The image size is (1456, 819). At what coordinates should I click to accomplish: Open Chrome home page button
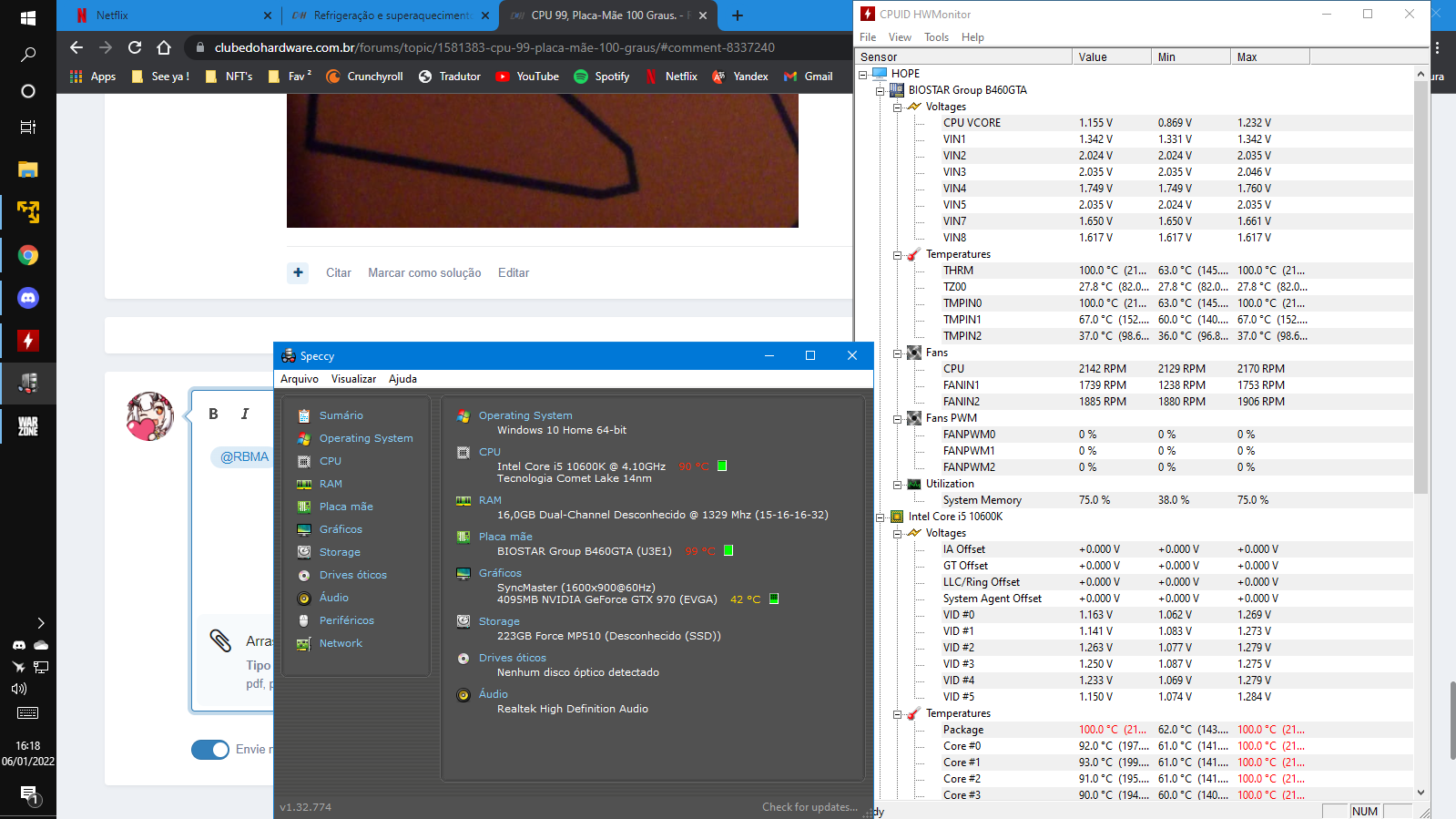[164, 47]
